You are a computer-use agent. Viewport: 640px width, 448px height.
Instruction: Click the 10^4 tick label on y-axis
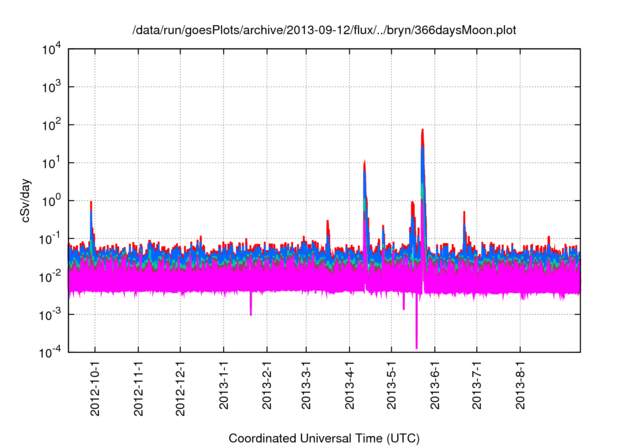click(x=50, y=48)
